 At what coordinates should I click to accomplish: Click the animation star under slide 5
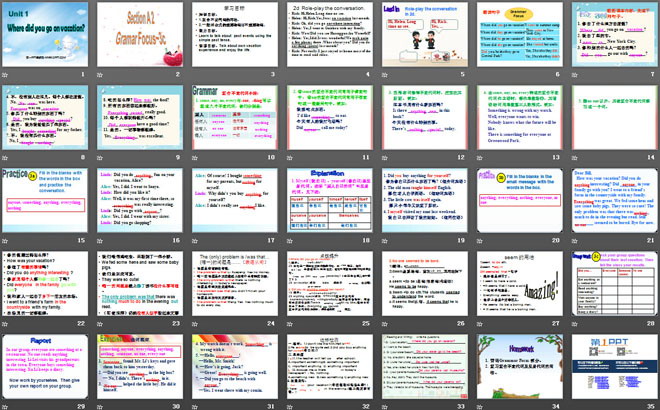pos(385,75)
